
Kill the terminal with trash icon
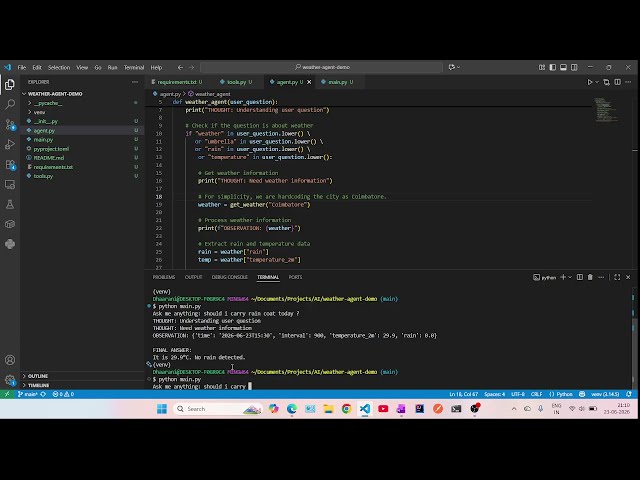(x=590, y=277)
